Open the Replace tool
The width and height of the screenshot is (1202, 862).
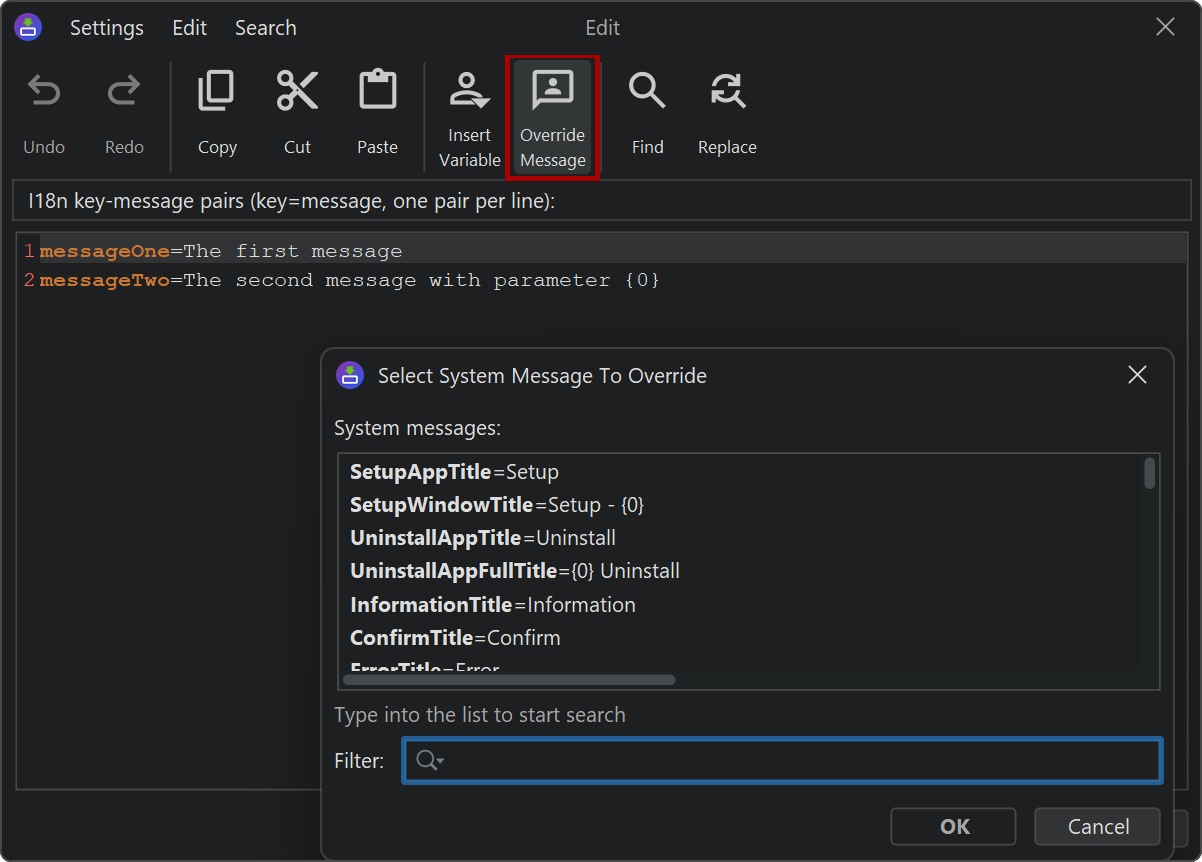click(727, 92)
